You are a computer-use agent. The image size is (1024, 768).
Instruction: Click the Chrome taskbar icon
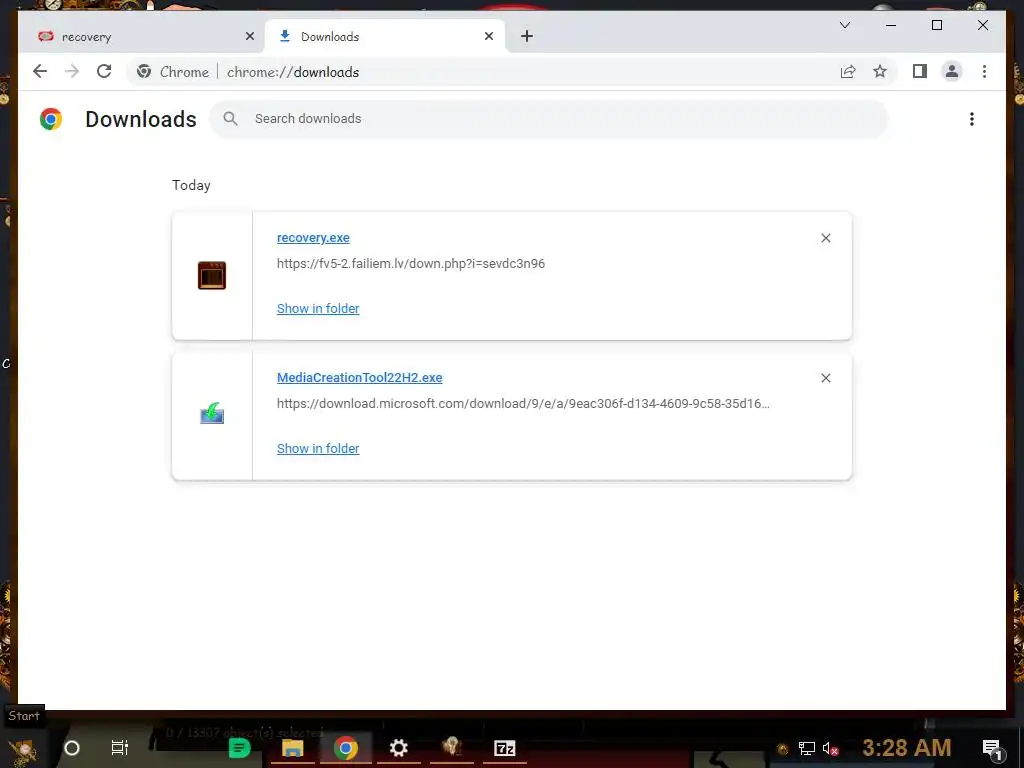(x=345, y=748)
